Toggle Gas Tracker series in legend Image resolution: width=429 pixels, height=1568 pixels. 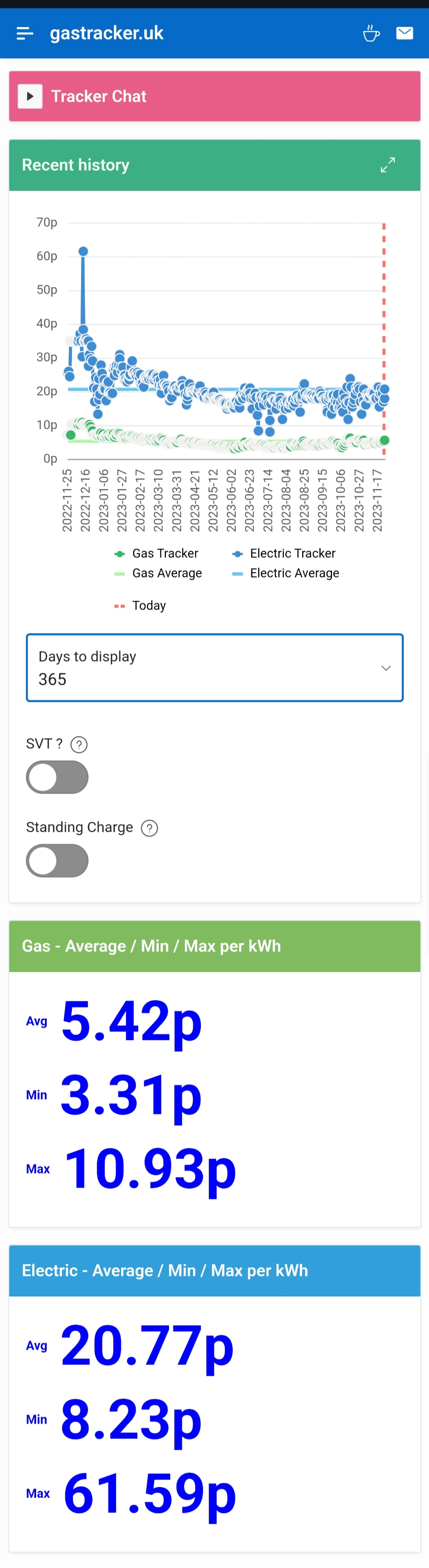click(x=156, y=553)
